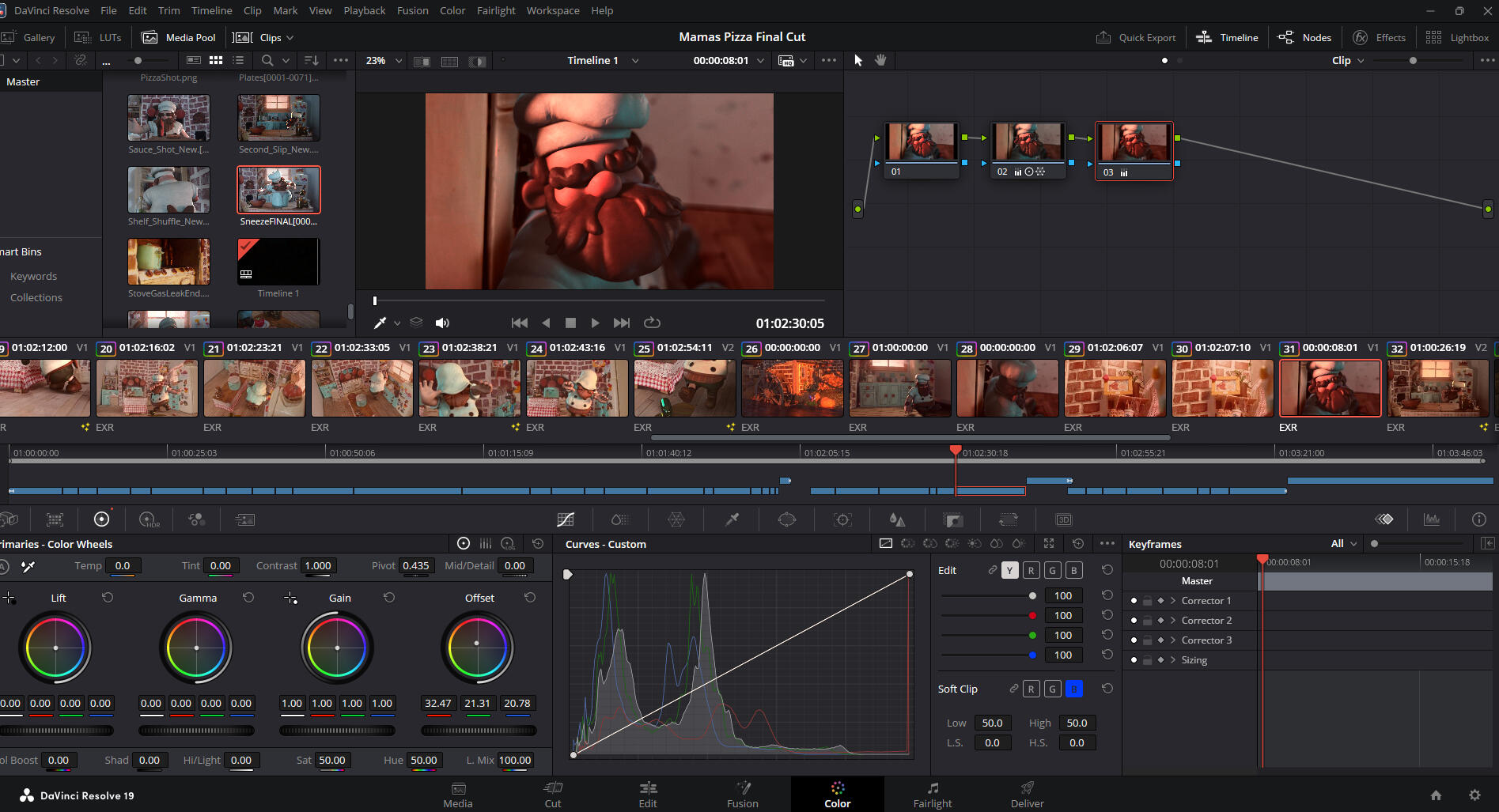Reset the Lift color wheel
Viewport: 1499px width, 812px height.
pyautogui.click(x=108, y=598)
